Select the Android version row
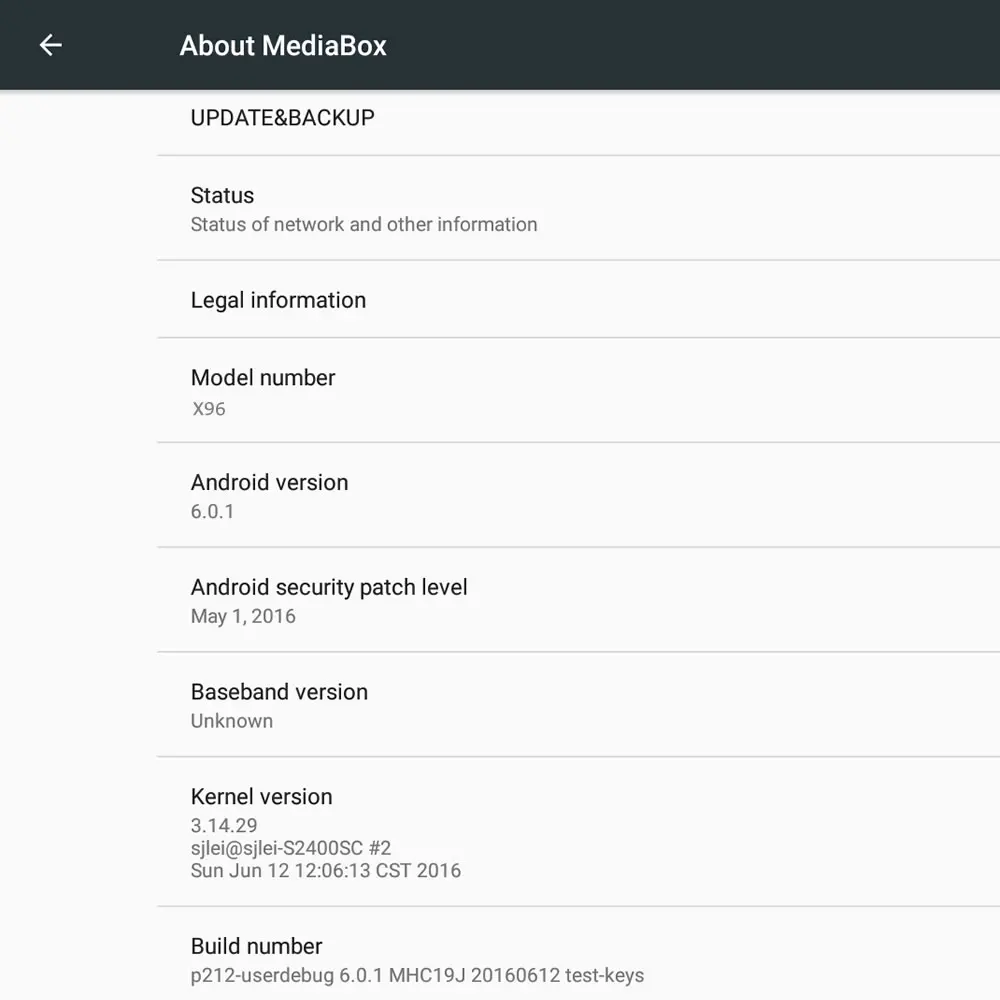 (269, 482)
